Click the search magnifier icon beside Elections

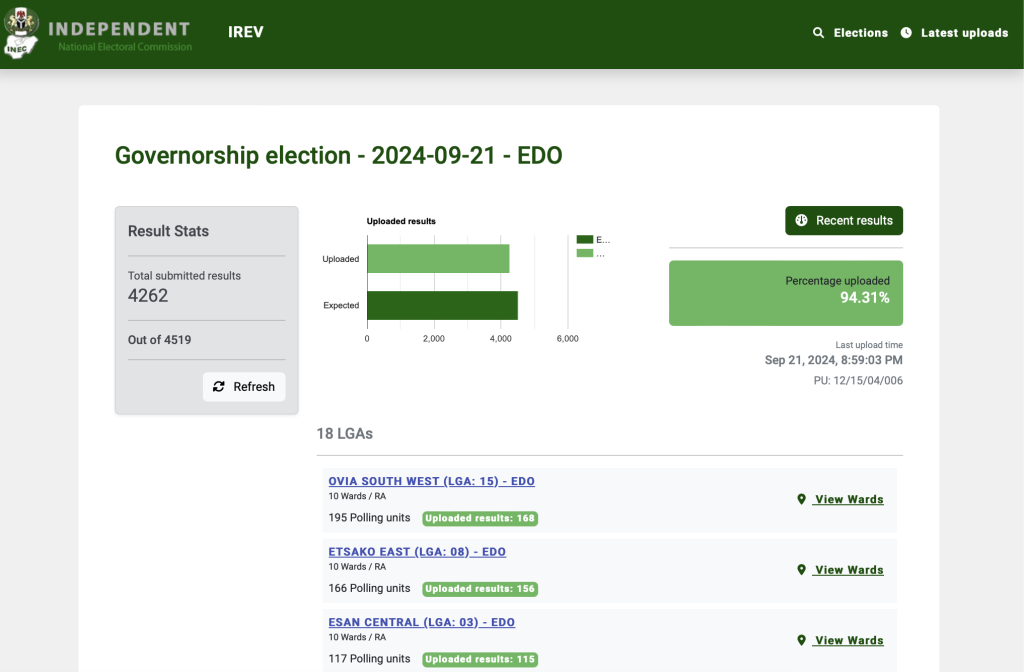pos(819,33)
